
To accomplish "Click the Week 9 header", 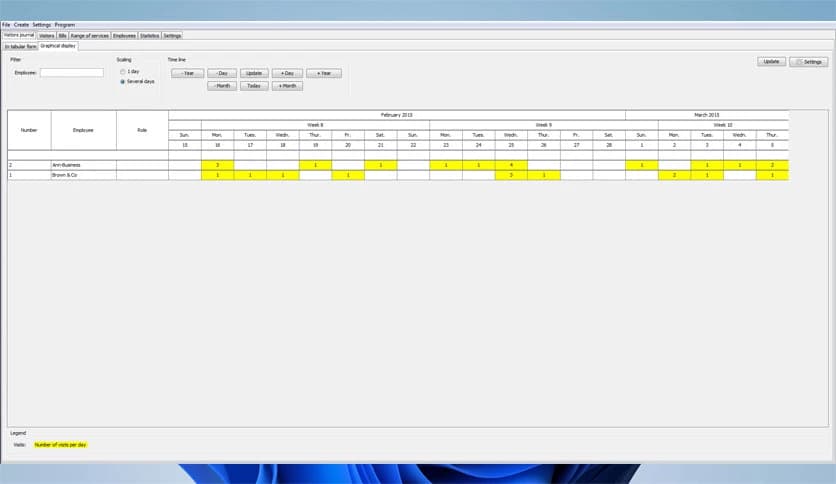I will (543, 125).
